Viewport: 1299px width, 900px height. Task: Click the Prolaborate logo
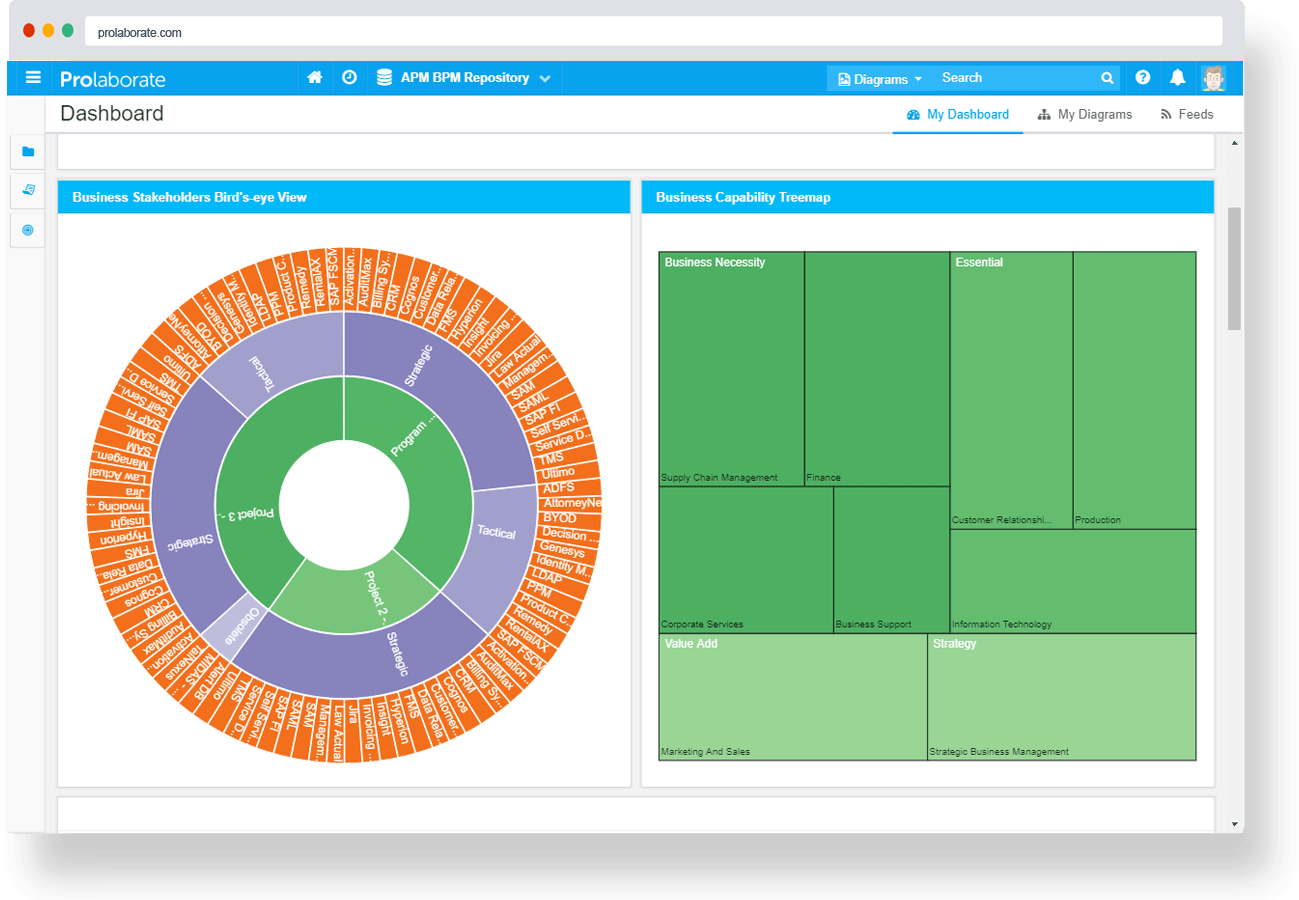point(113,78)
